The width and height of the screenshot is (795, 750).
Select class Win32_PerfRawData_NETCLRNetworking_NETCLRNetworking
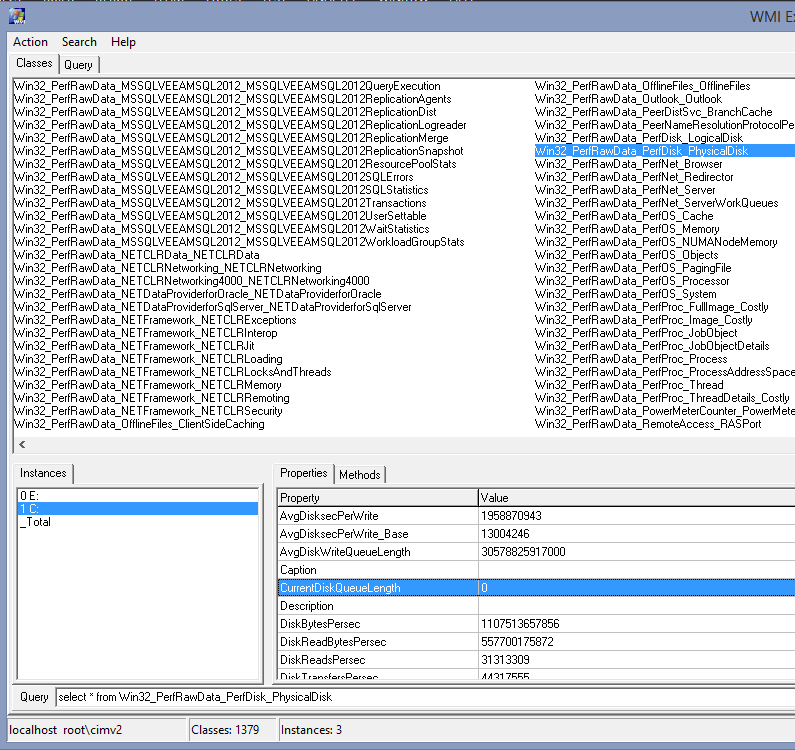point(168,268)
